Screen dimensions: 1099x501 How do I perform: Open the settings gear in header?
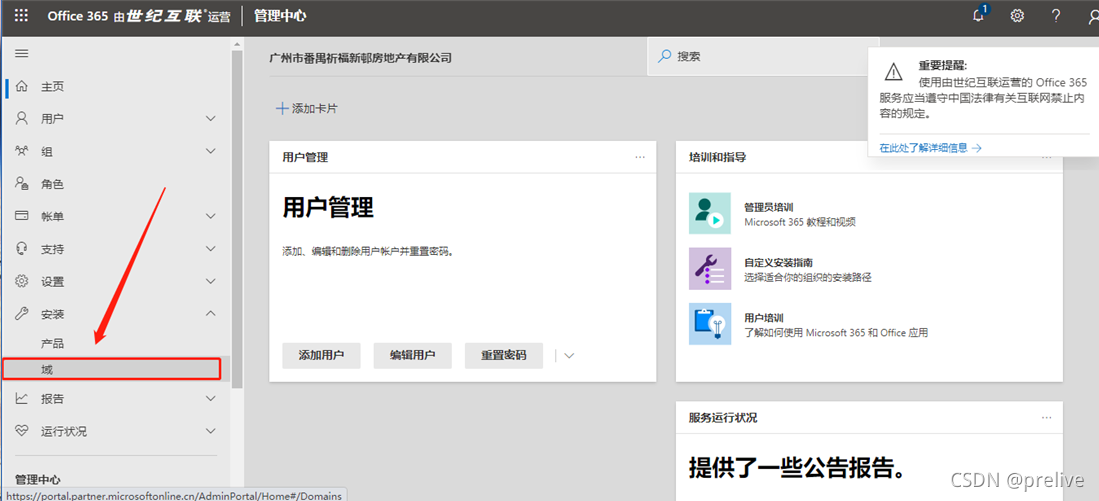(1017, 16)
